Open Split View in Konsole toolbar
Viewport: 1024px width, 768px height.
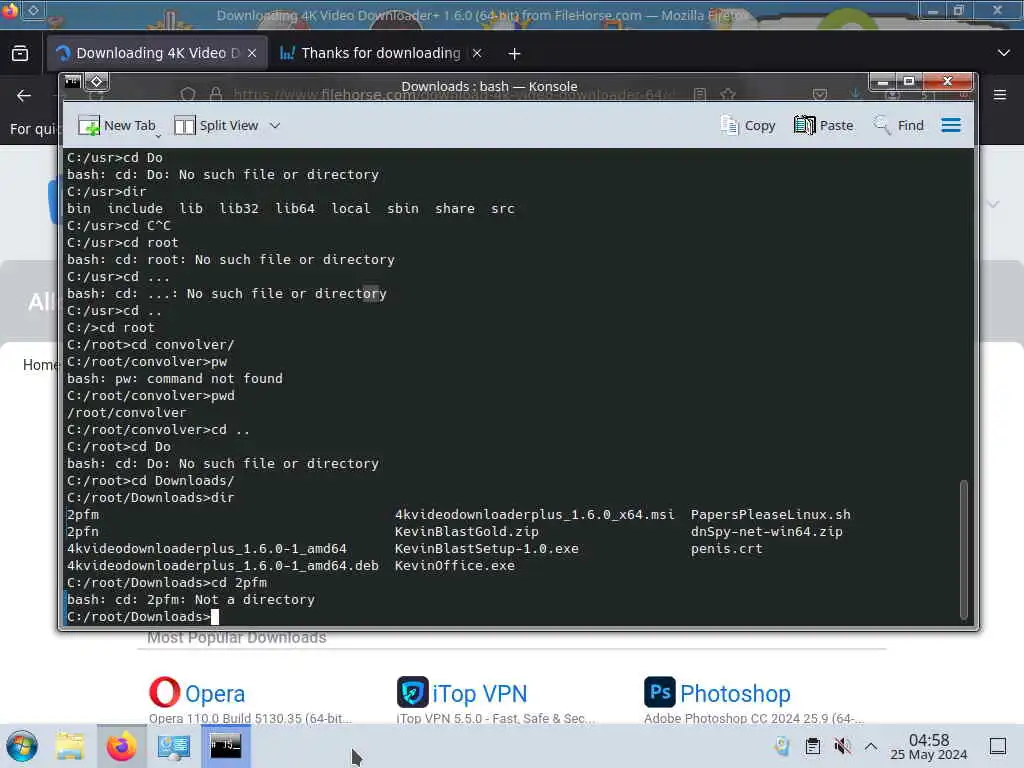point(216,125)
